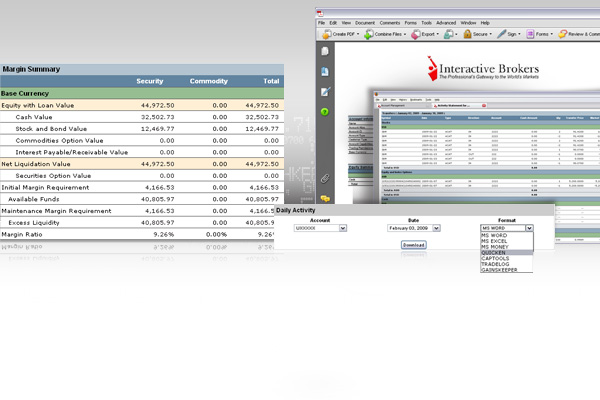Click the Forms toolbar icon
This screenshot has width=600, height=400.
[530, 34]
